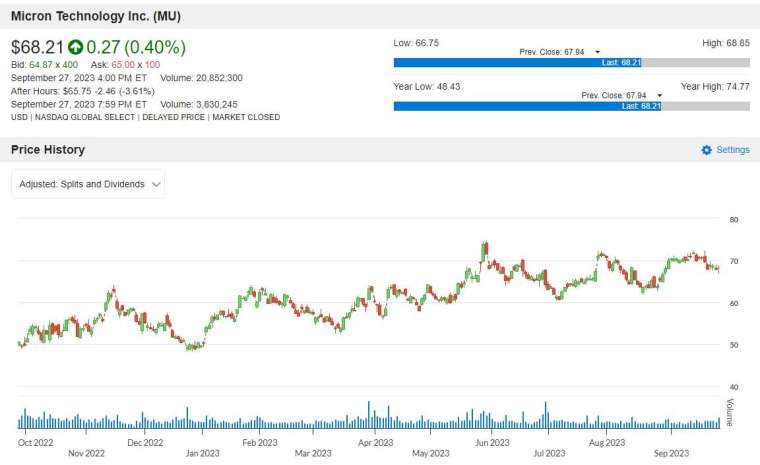This screenshot has height=465, width=760.
Task: Click the Year Low: 48.43 label
Action: tap(427, 87)
